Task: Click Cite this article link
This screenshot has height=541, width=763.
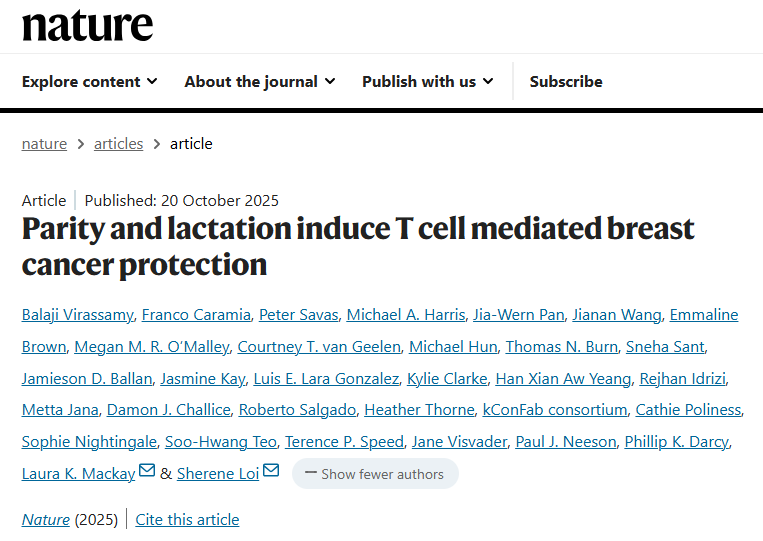Action: coord(187,520)
